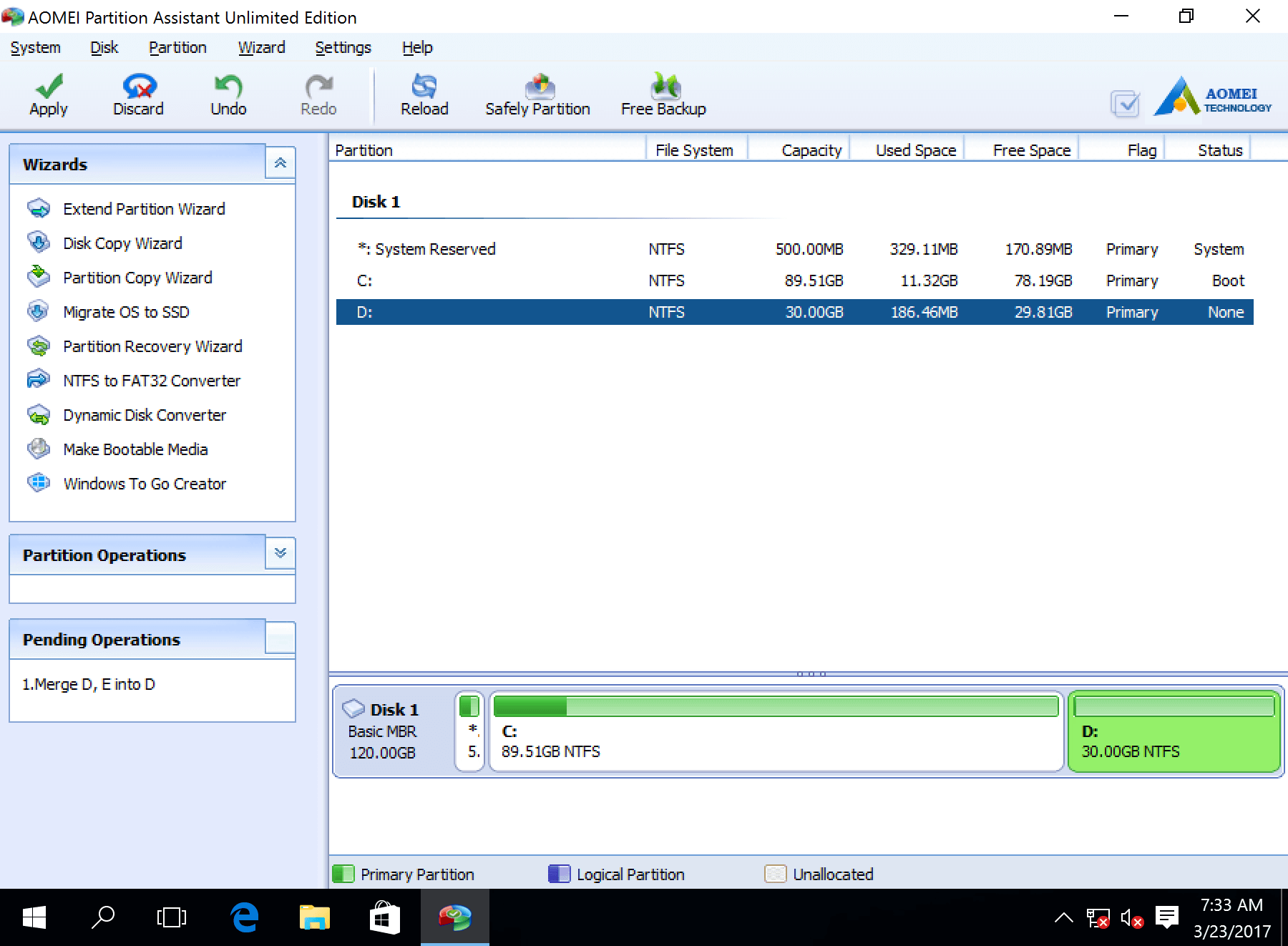Select the D: partition block in disk map
The width and height of the screenshot is (1288, 946).
click(x=1174, y=731)
